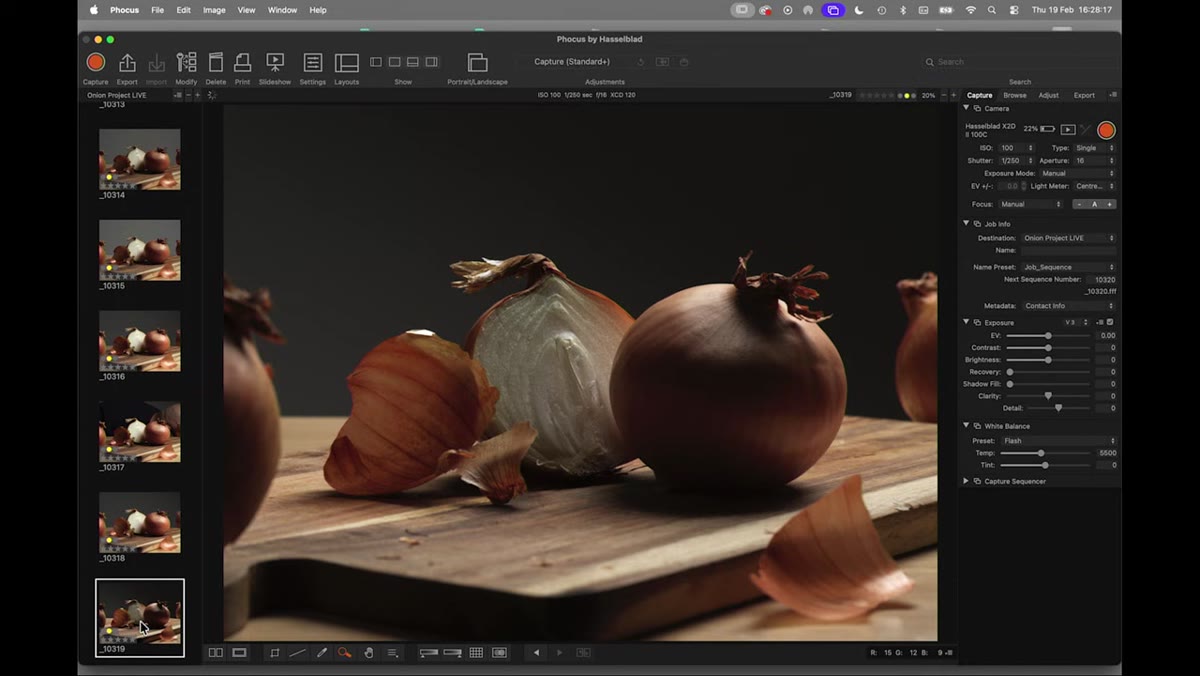The height and width of the screenshot is (676, 1200).
Task: Show left panel toggle in Show group
Action: 376,62
